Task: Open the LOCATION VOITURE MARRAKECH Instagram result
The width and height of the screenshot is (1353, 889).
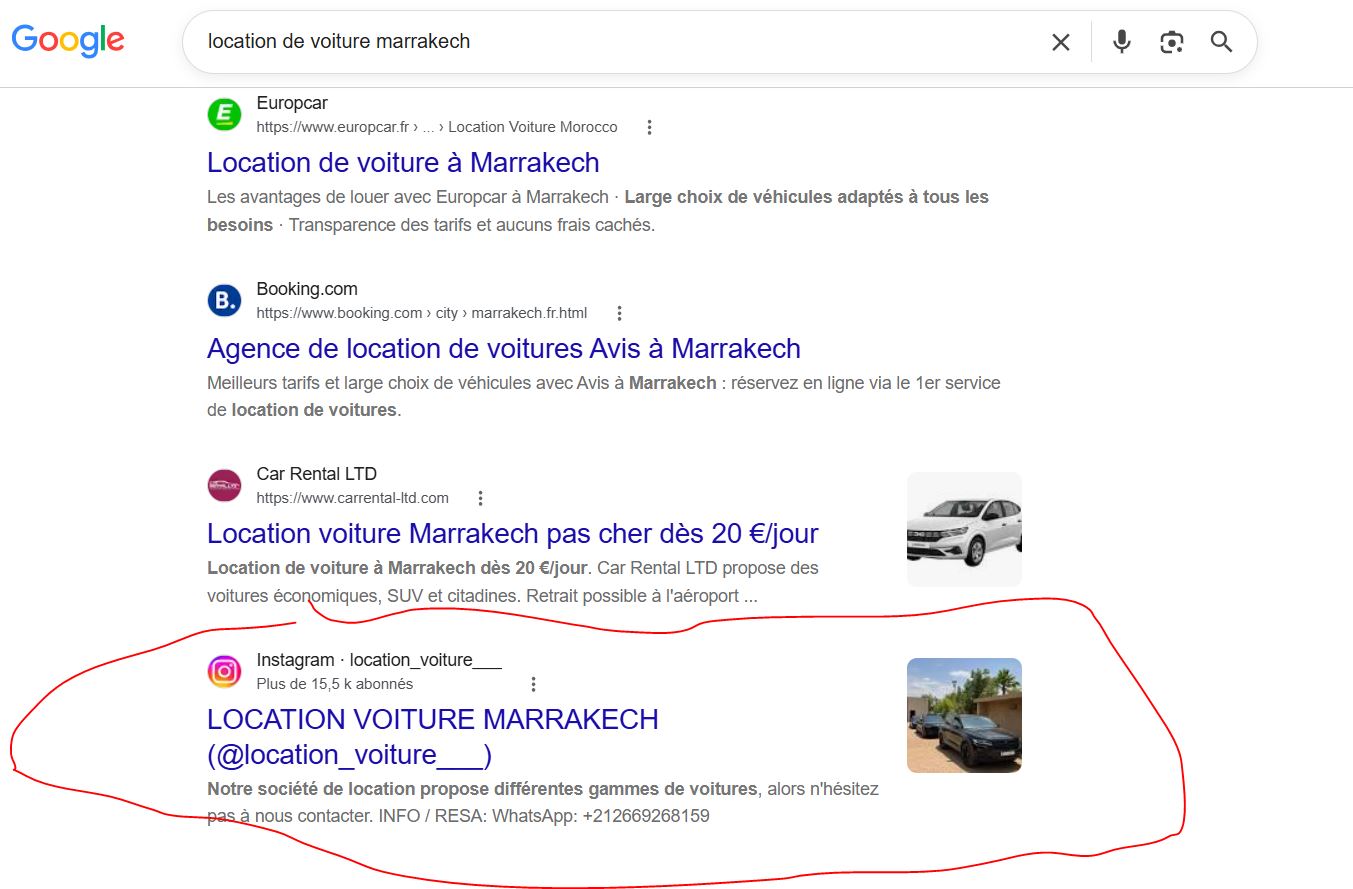Action: click(433, 737)
